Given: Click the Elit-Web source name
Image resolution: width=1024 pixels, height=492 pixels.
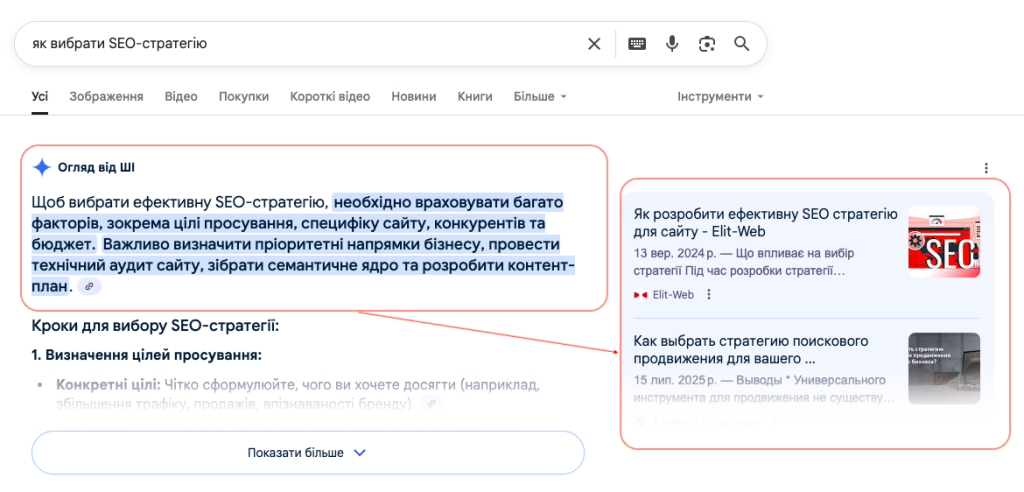Looking at the screenshot, I should coord(673,295).
